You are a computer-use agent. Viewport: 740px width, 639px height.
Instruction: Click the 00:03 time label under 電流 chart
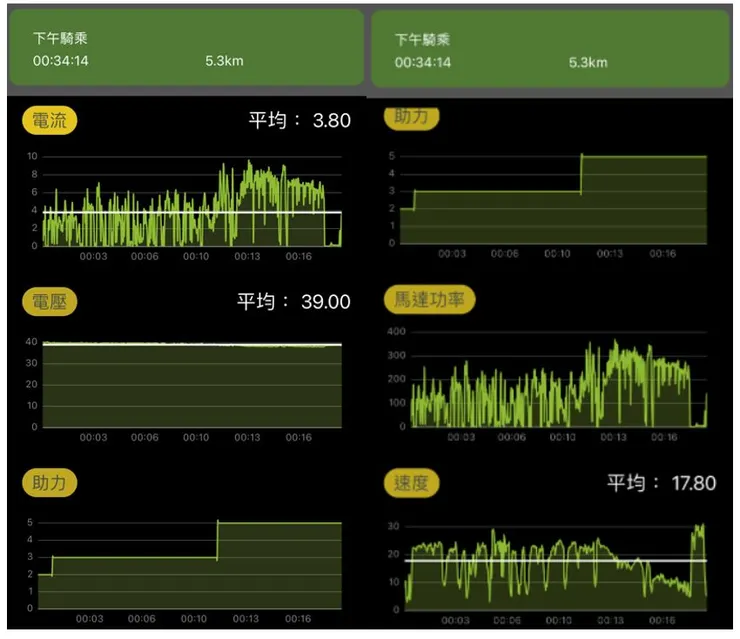[x=93, y=257]
